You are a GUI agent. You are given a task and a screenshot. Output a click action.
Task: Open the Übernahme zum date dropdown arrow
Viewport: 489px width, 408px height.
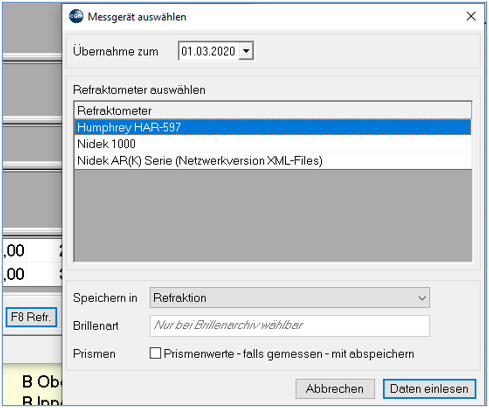[246, 51]
